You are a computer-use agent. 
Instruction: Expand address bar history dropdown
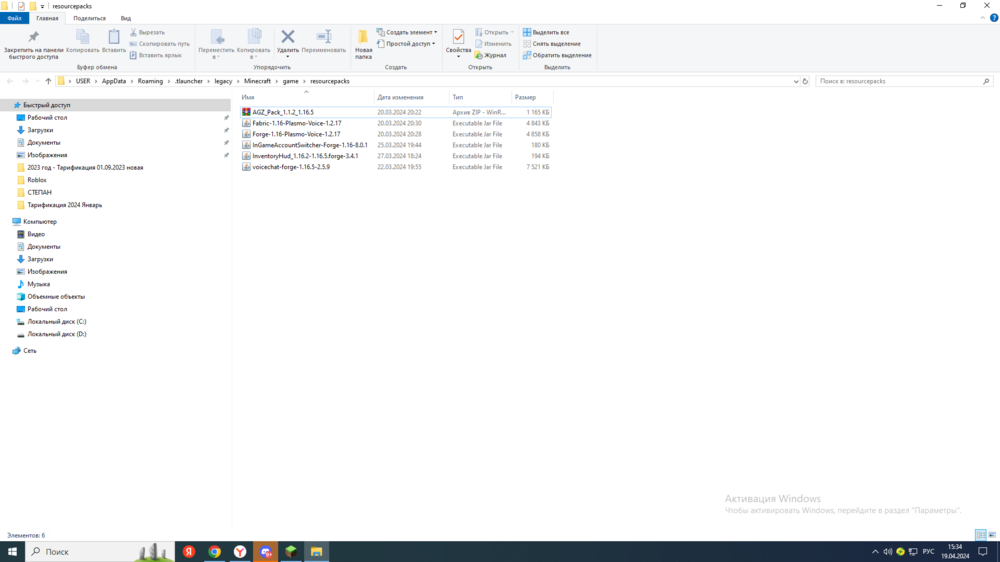pyautogui.click(x=795, y=81)
